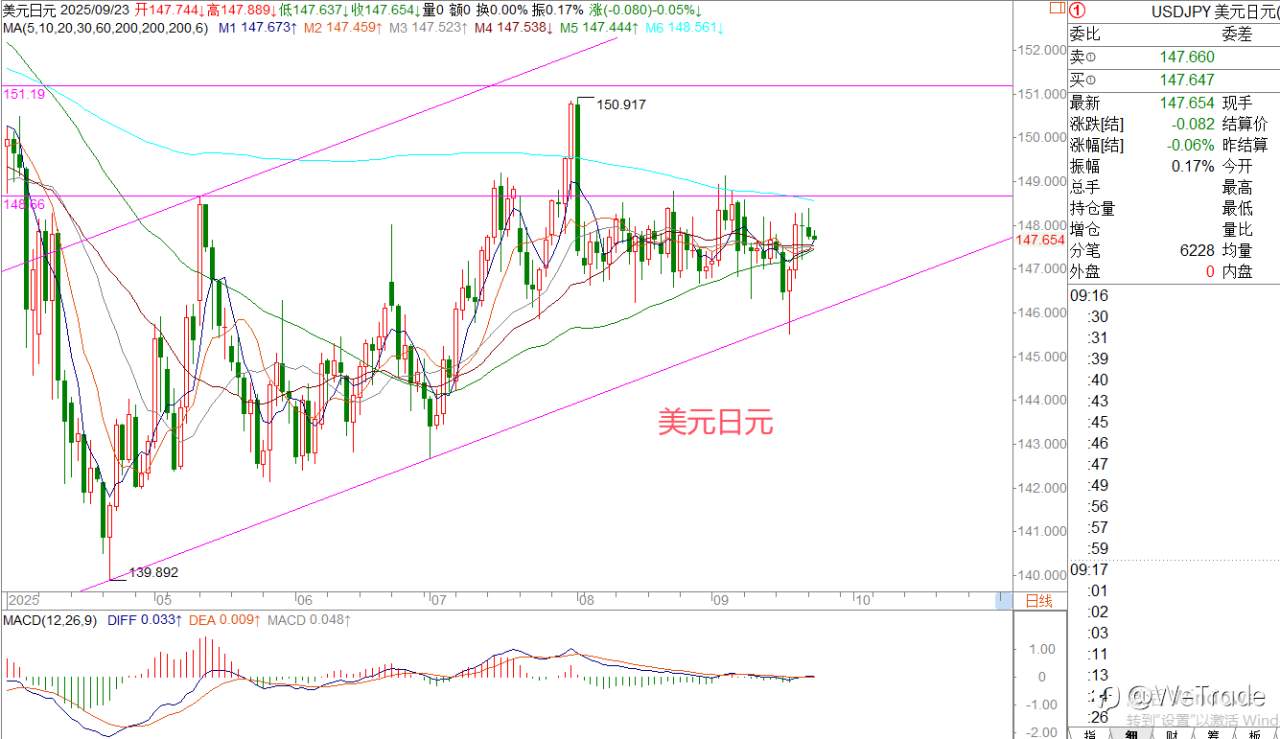Click the orange window layout icon above price axis
This screenshot has height=739, width=1280.
1056,8
